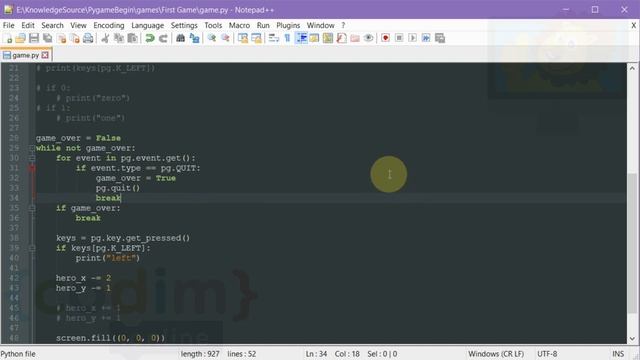Image resolution: width=640 pixels, height=360 pixels.
Task: Open the Encoding menu
Action: (x=109, y=25)
